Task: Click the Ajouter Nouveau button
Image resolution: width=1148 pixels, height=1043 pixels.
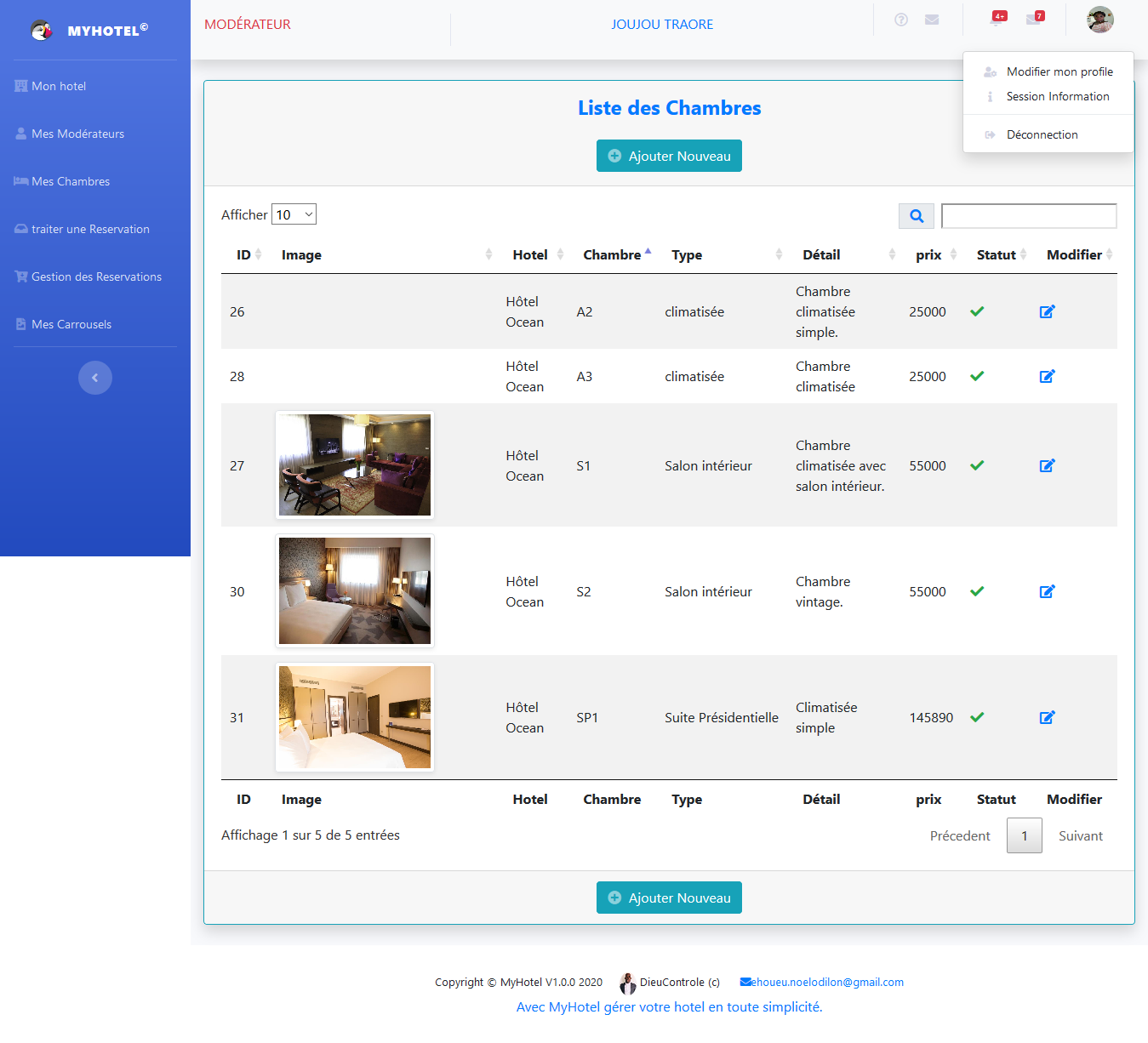Action: pos(669,156)
